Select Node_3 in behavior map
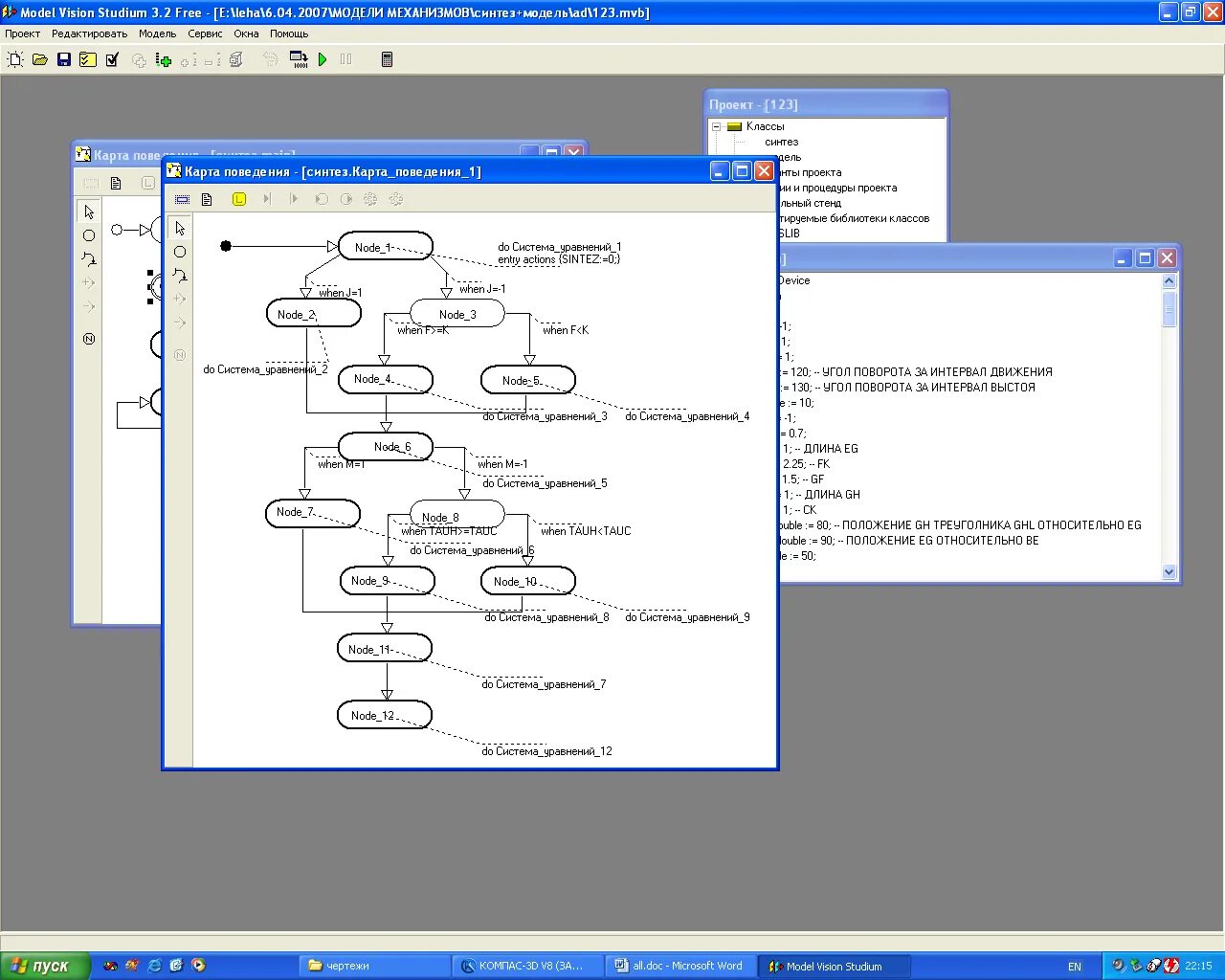Image resolution: width=1225 pixels, height=980 pixels. pyautogui.click(x=457, y=314)
